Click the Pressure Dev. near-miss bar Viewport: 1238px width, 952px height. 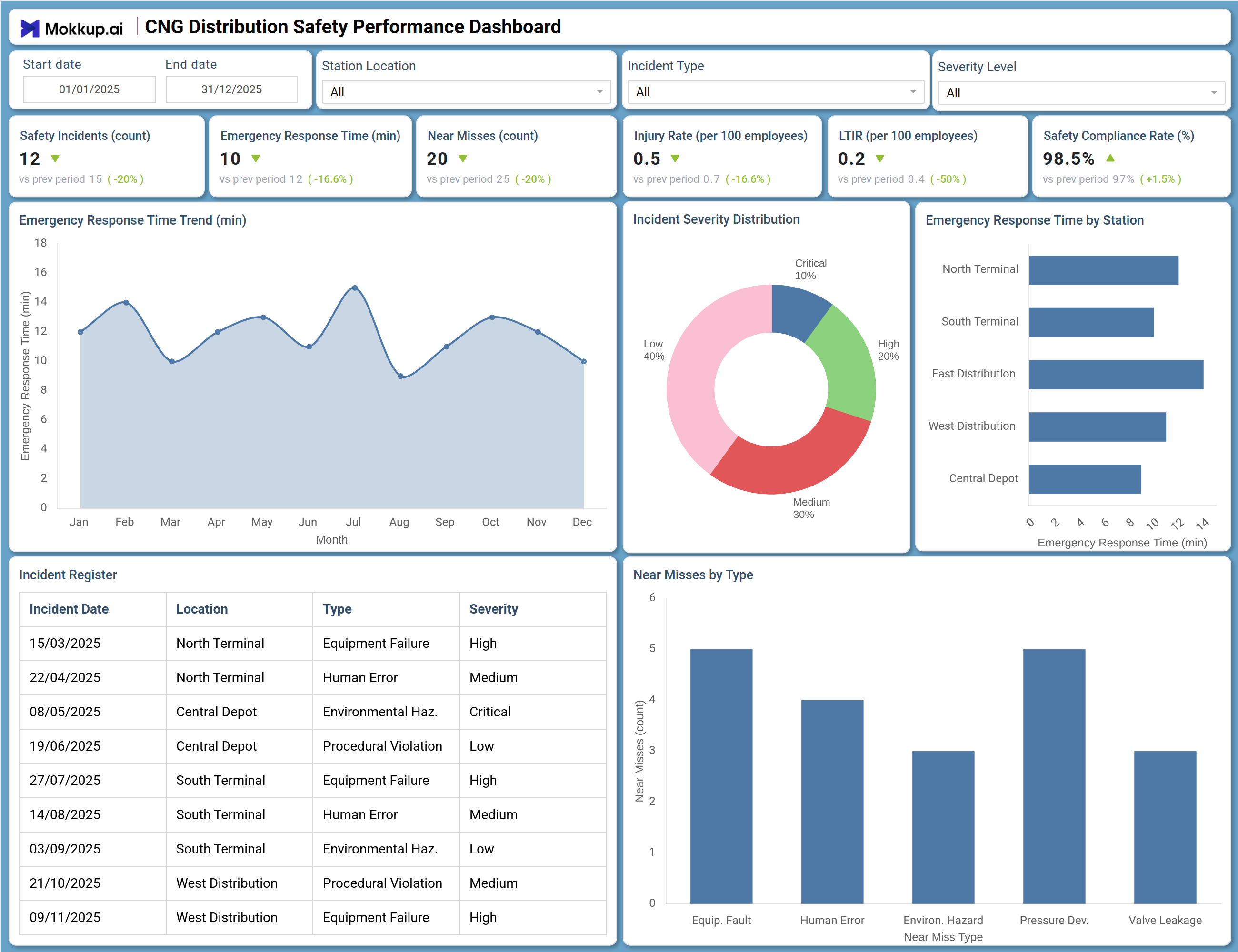(x=1054, y=776)
